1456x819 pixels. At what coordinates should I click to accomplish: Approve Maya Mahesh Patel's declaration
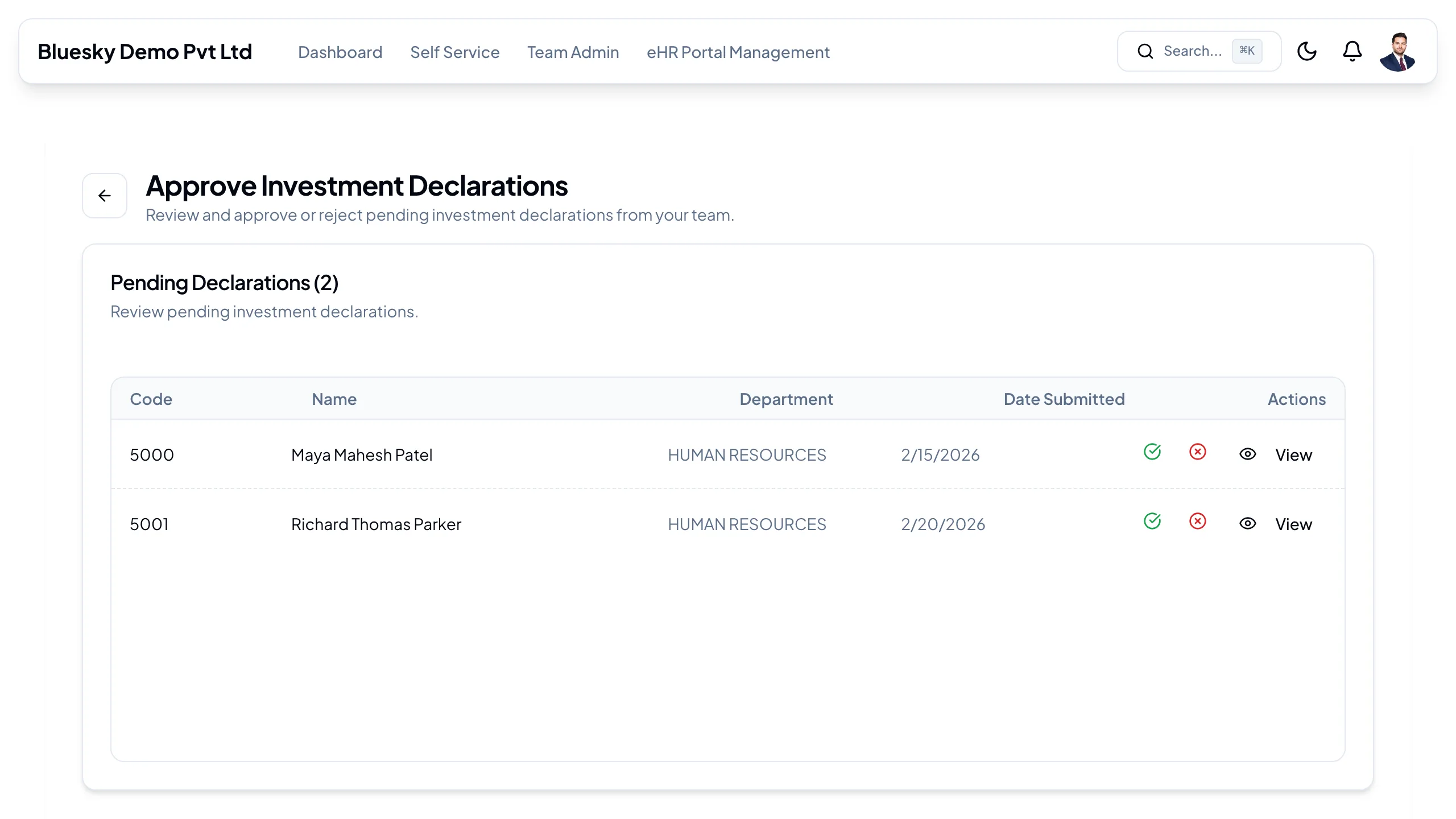tap(1152, 452)
